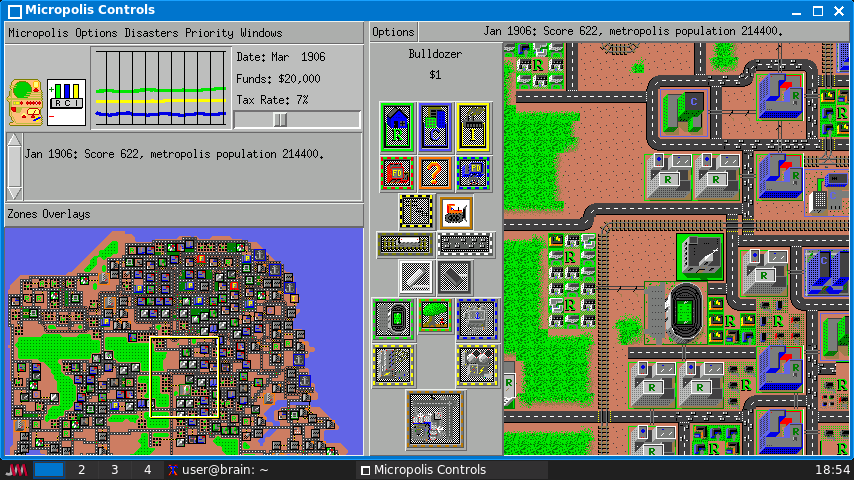
Task: Choose the Fire Department tool
Action: tap(397, 173)
